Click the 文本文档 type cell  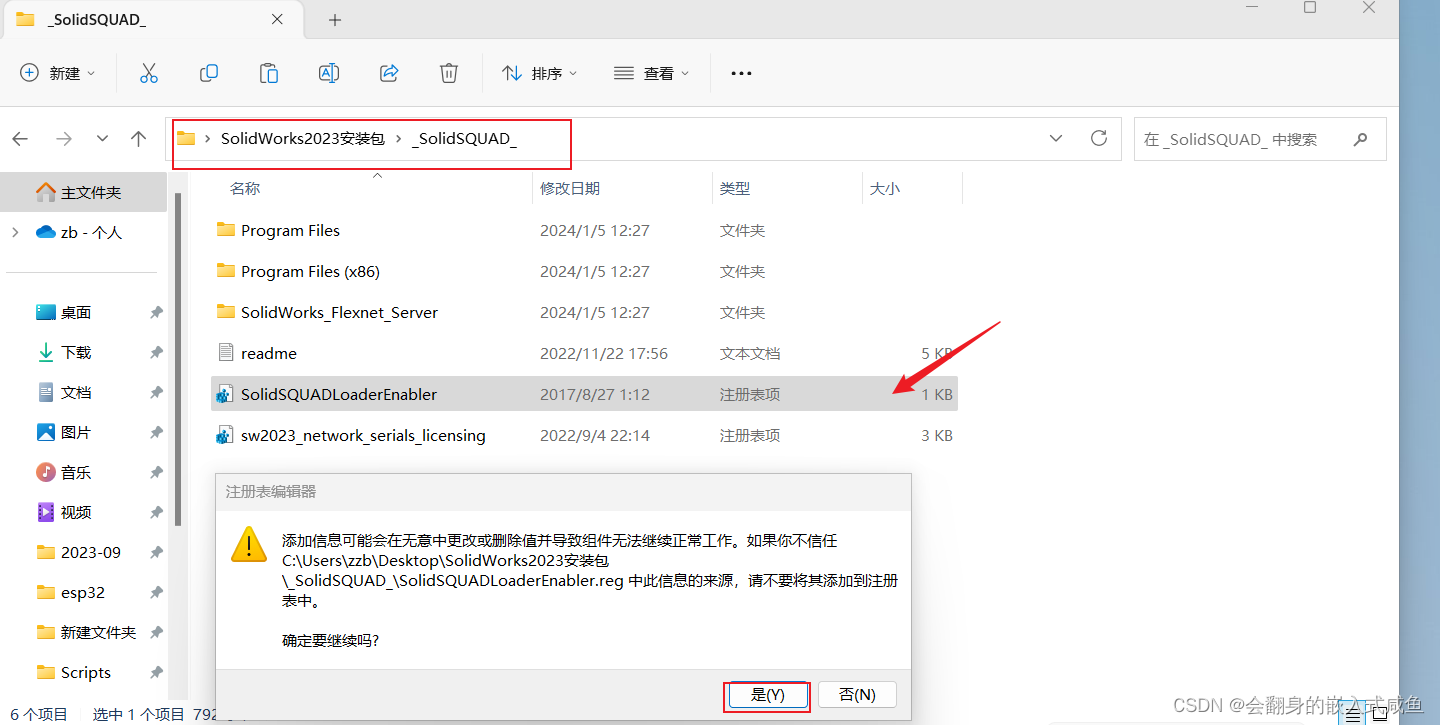[x=750, y=353]
